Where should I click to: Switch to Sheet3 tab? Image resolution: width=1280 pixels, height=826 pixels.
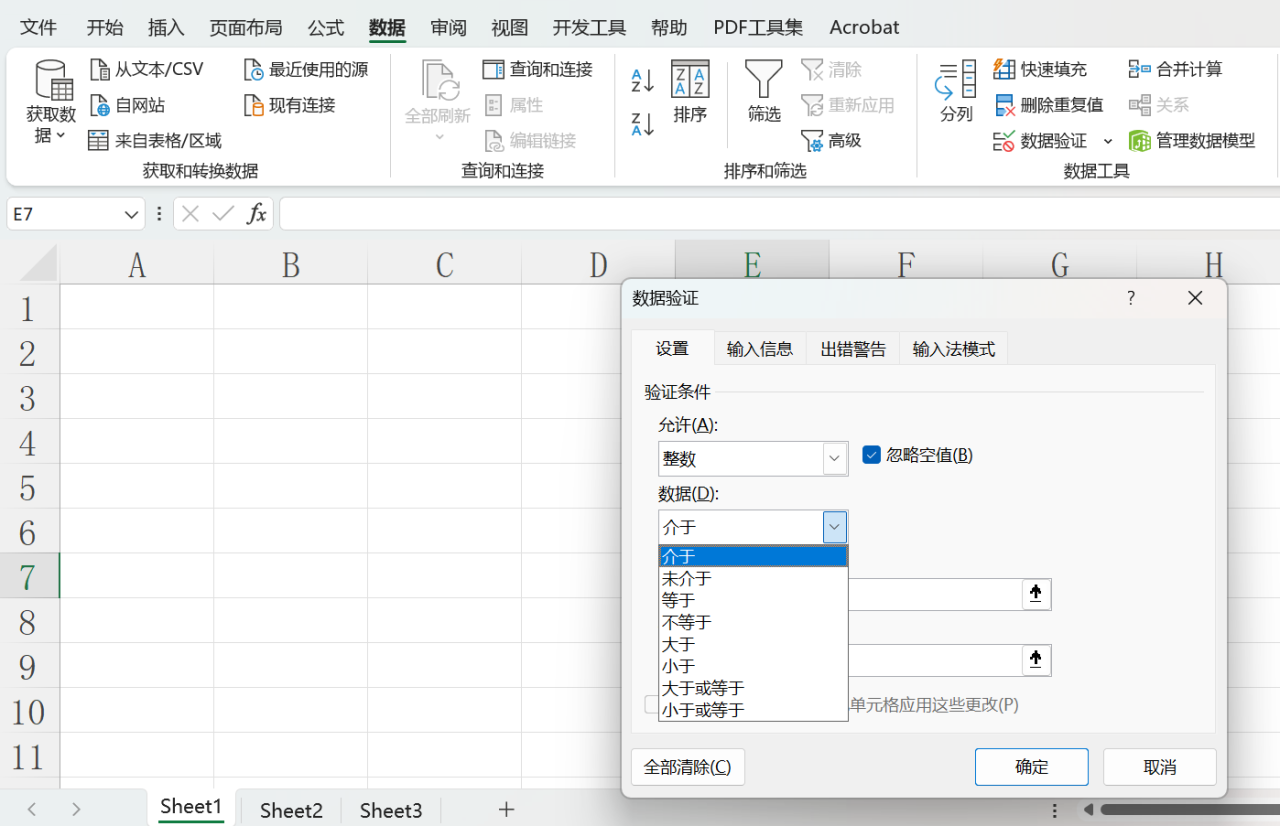click(391, 811)
